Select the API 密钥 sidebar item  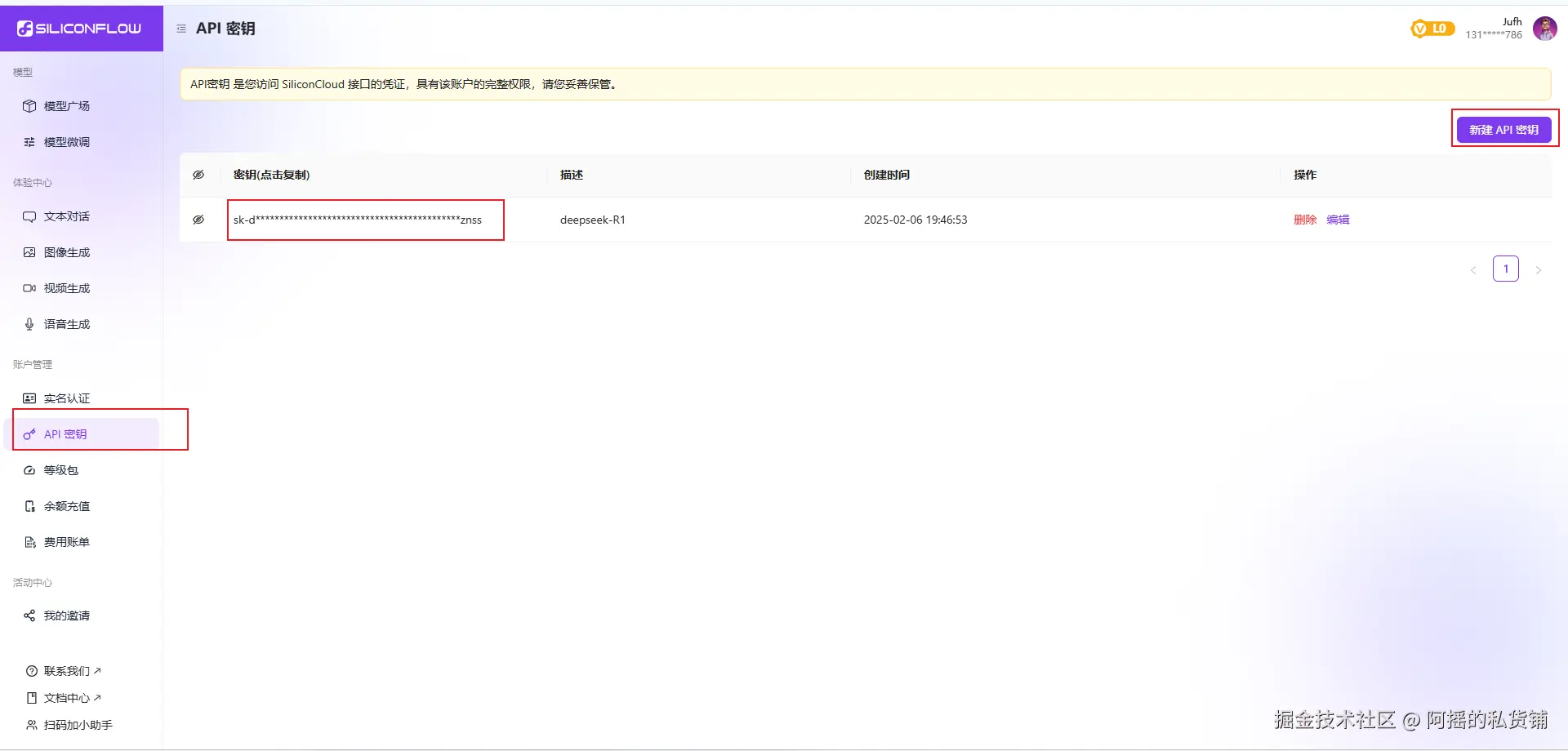pos(82,434)
